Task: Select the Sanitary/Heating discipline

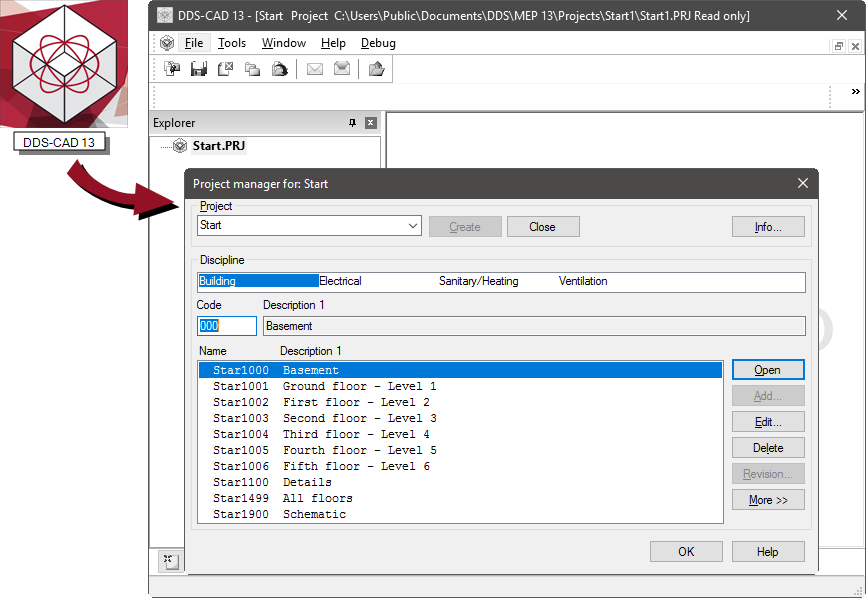Action: pos(478,281)
